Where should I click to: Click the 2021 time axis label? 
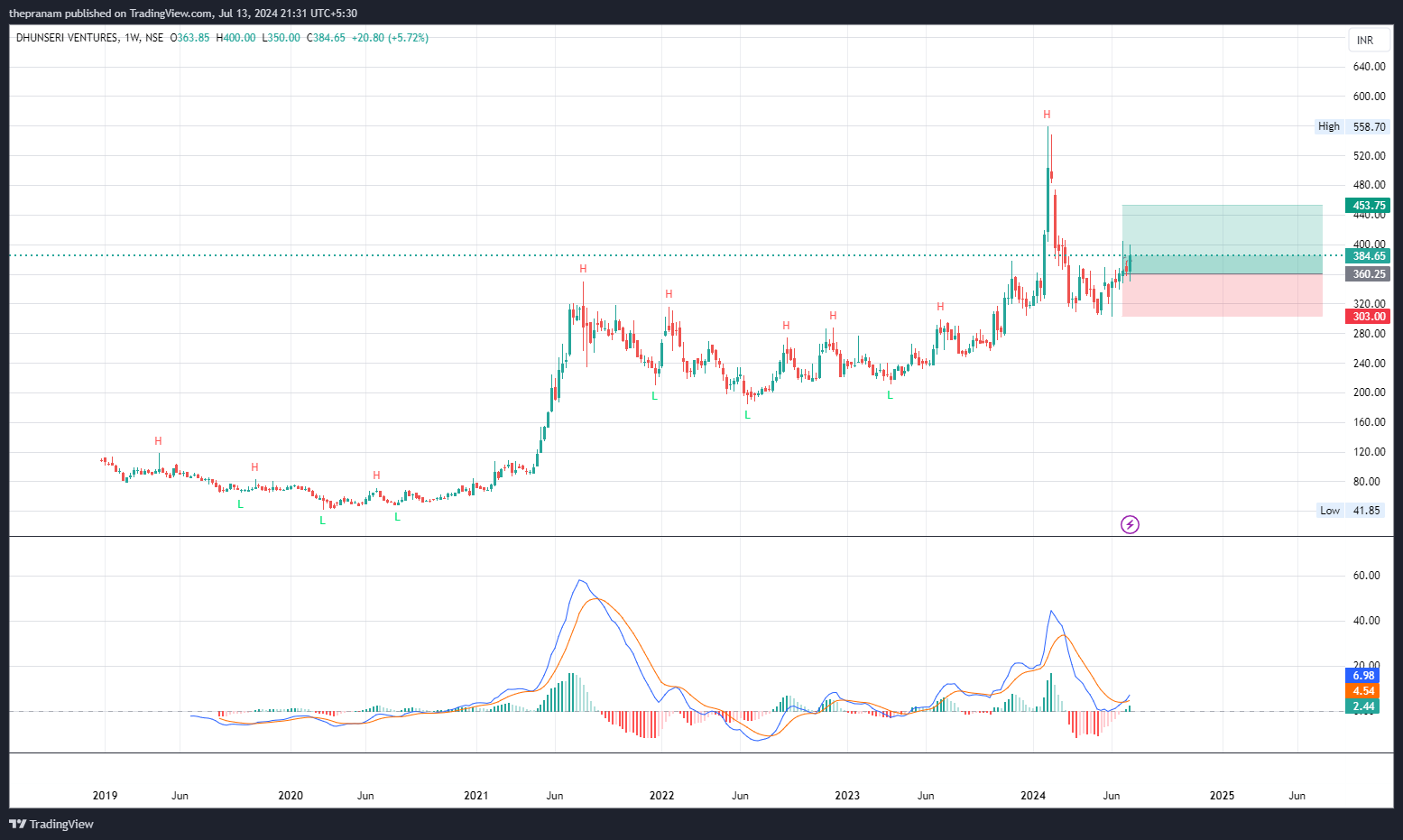[x=475, y=796]
